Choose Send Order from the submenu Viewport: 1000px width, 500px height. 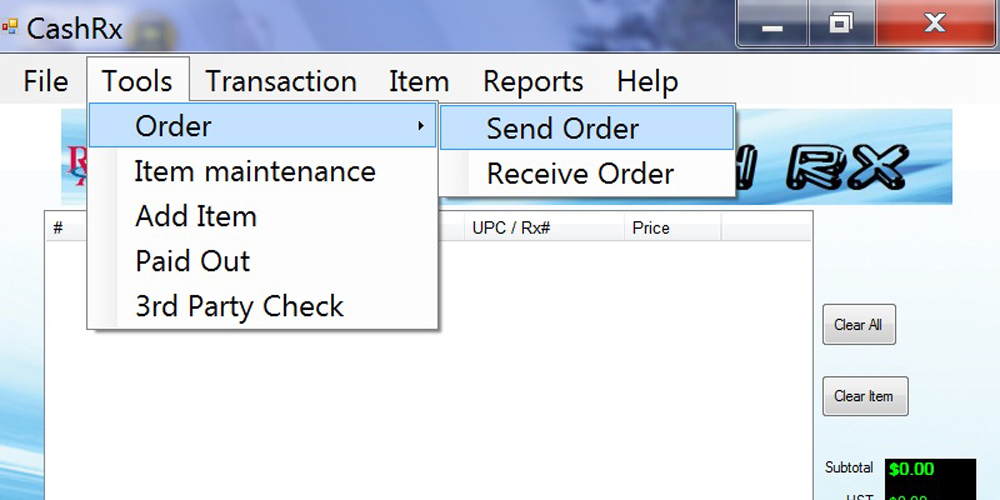[587, 128]
